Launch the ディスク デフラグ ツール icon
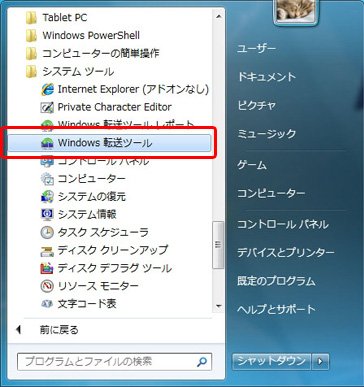The image size is (364, 387). tap(47, 268)
